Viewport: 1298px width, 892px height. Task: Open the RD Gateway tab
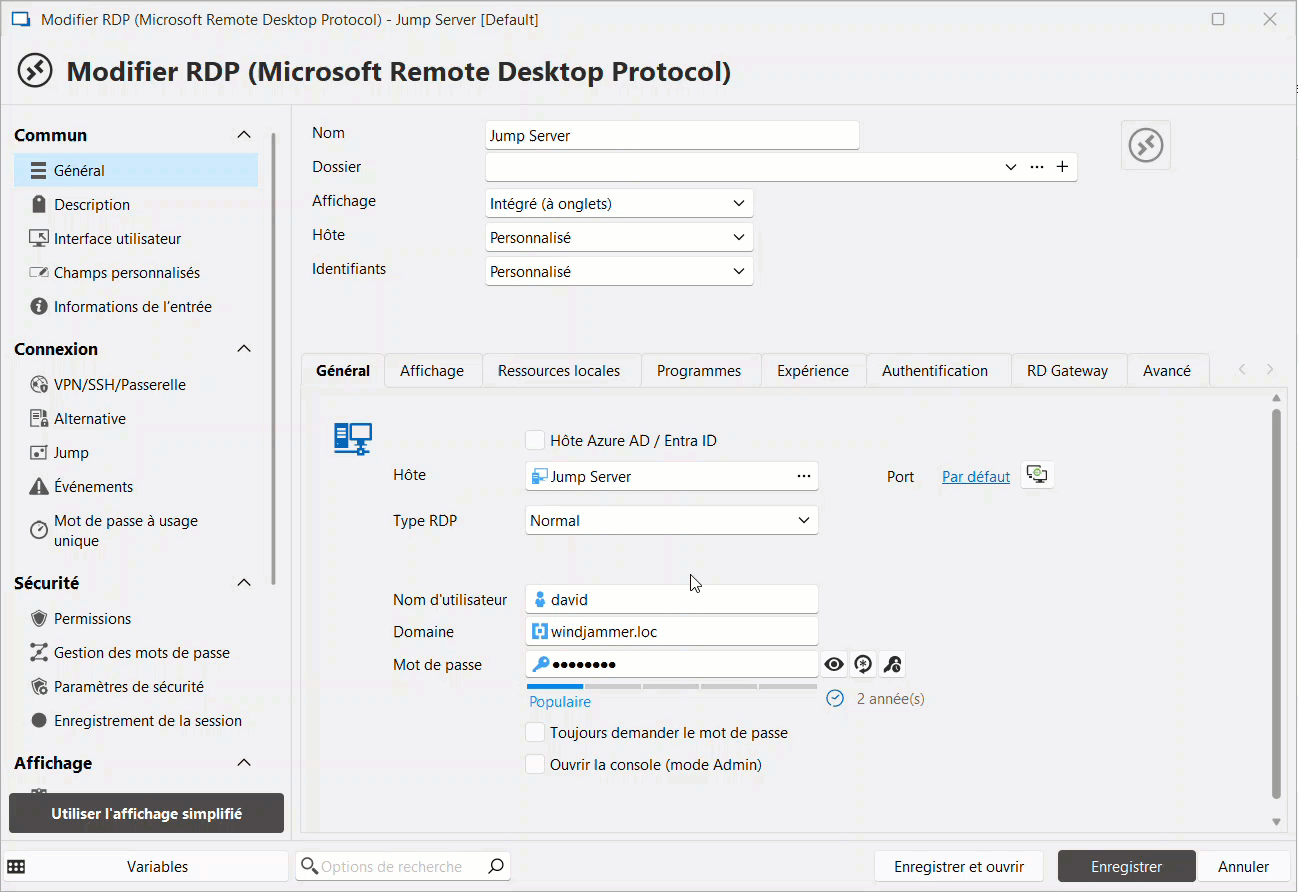click(x=1067, y=370)
